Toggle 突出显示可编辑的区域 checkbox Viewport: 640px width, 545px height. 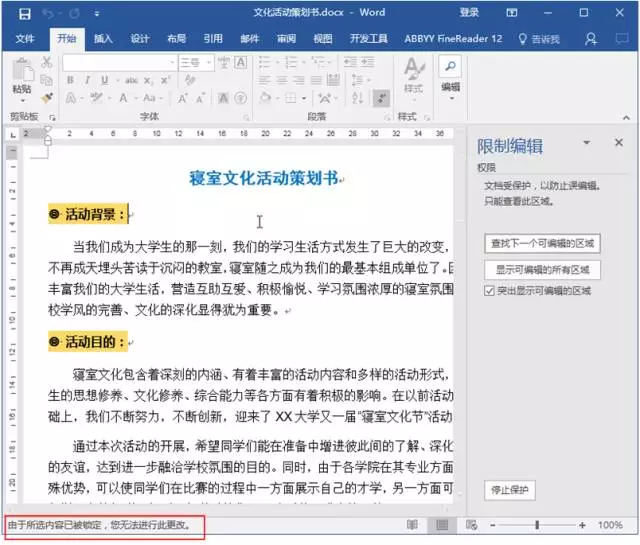(489, 291)
